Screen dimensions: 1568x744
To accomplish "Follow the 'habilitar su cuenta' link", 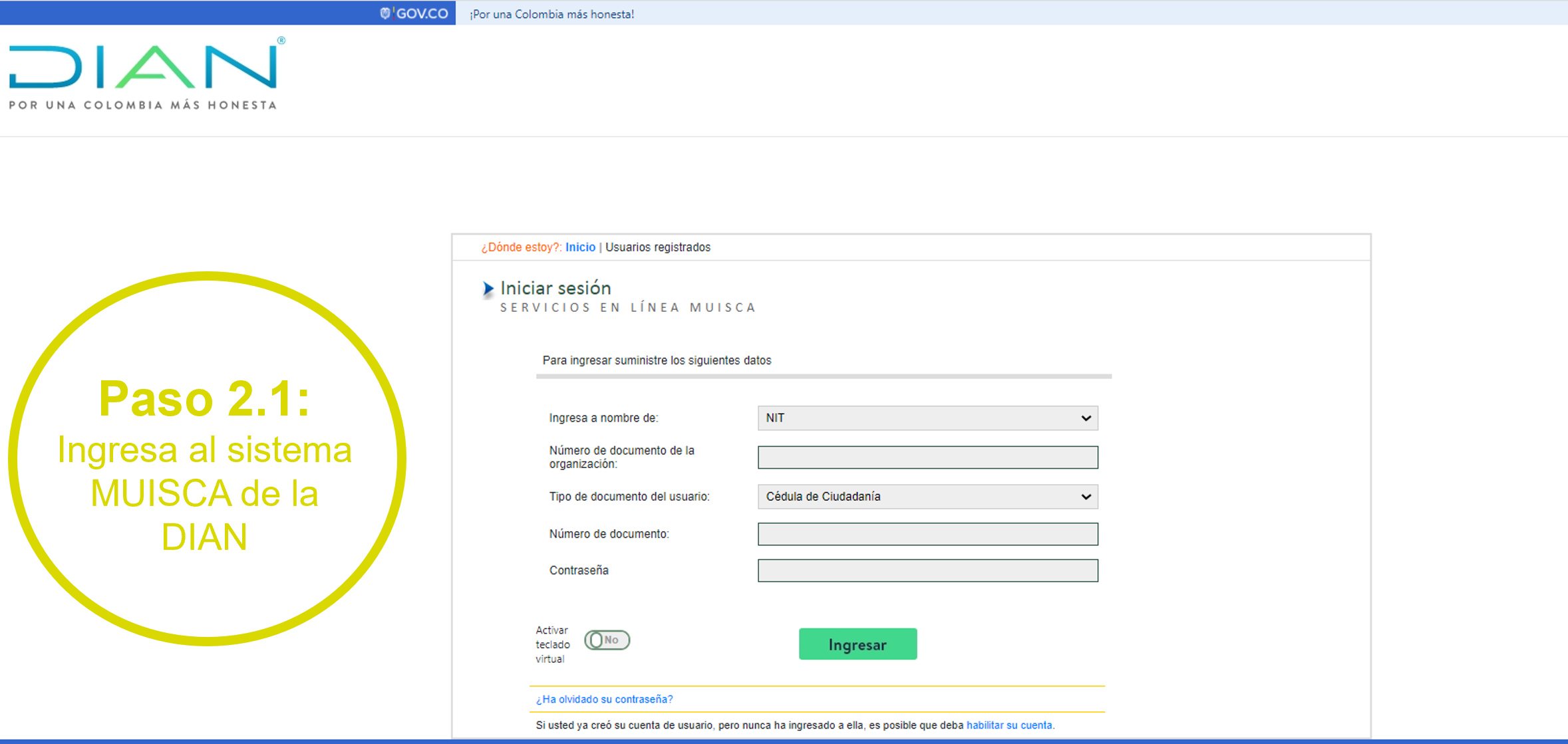I will tap(1009, 725).
